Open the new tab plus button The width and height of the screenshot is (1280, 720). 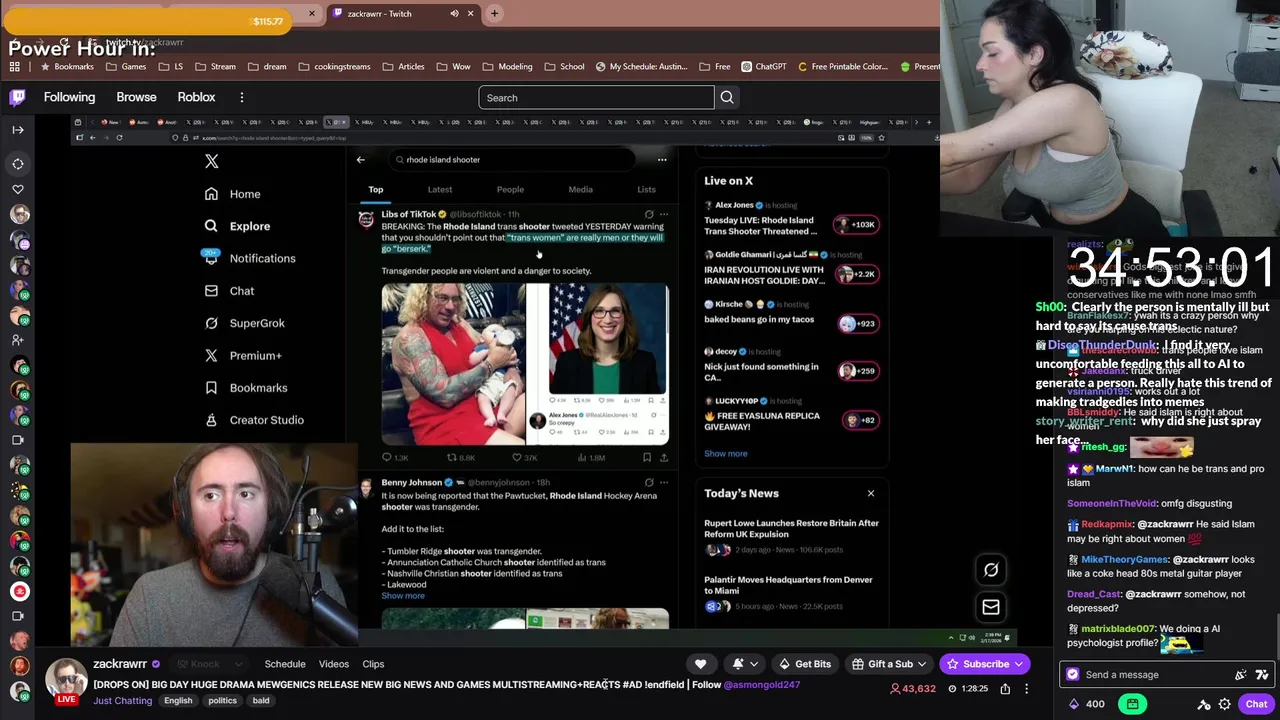(x=494, y=13)
